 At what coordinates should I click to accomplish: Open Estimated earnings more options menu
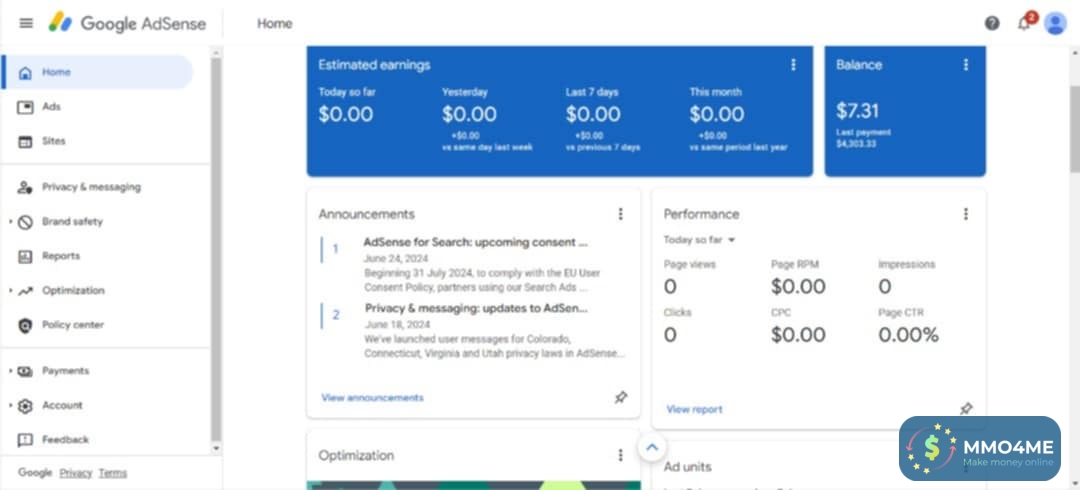tap(794, 65)
